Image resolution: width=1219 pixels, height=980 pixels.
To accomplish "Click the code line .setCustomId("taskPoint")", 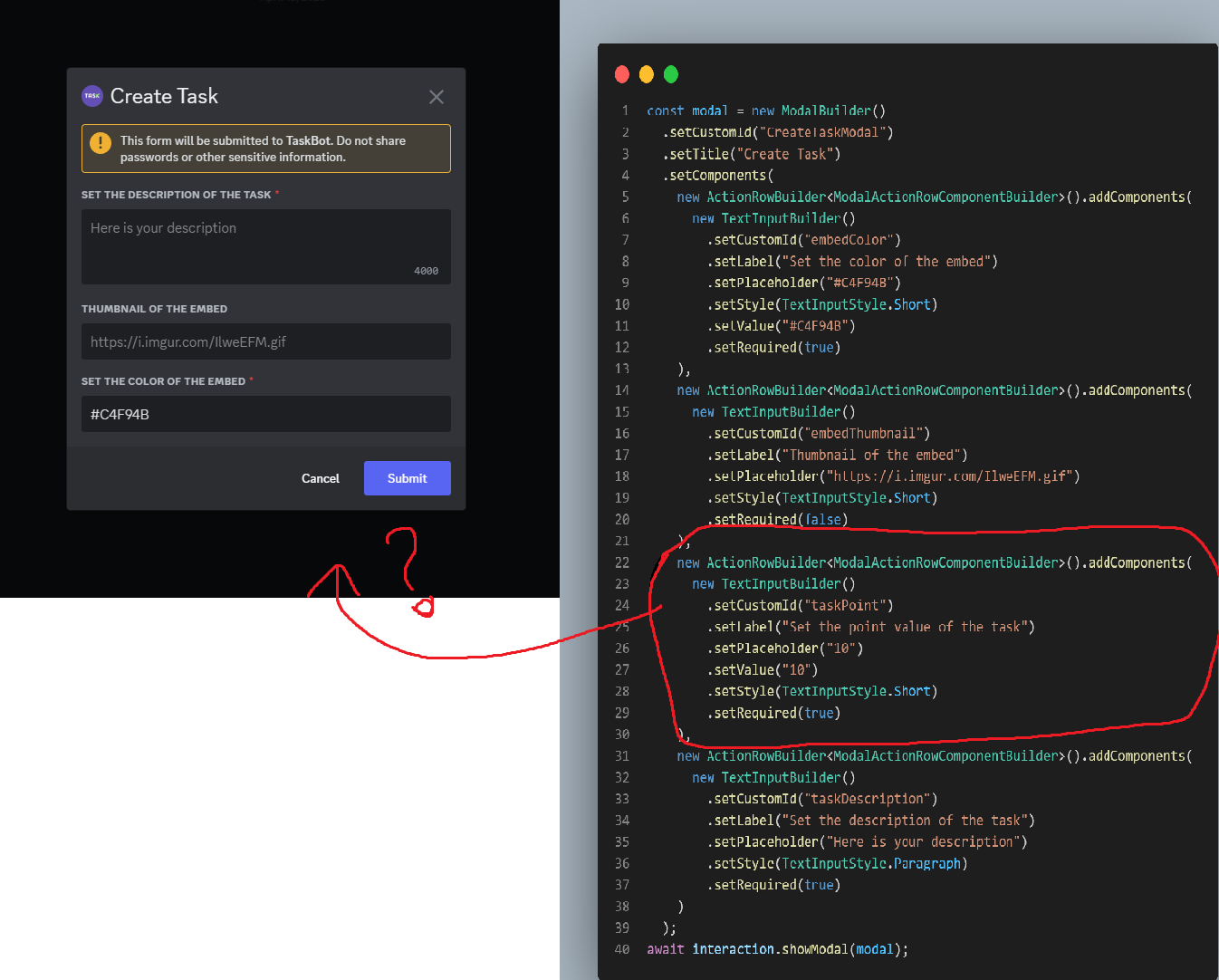I will (x=801, y=606).
